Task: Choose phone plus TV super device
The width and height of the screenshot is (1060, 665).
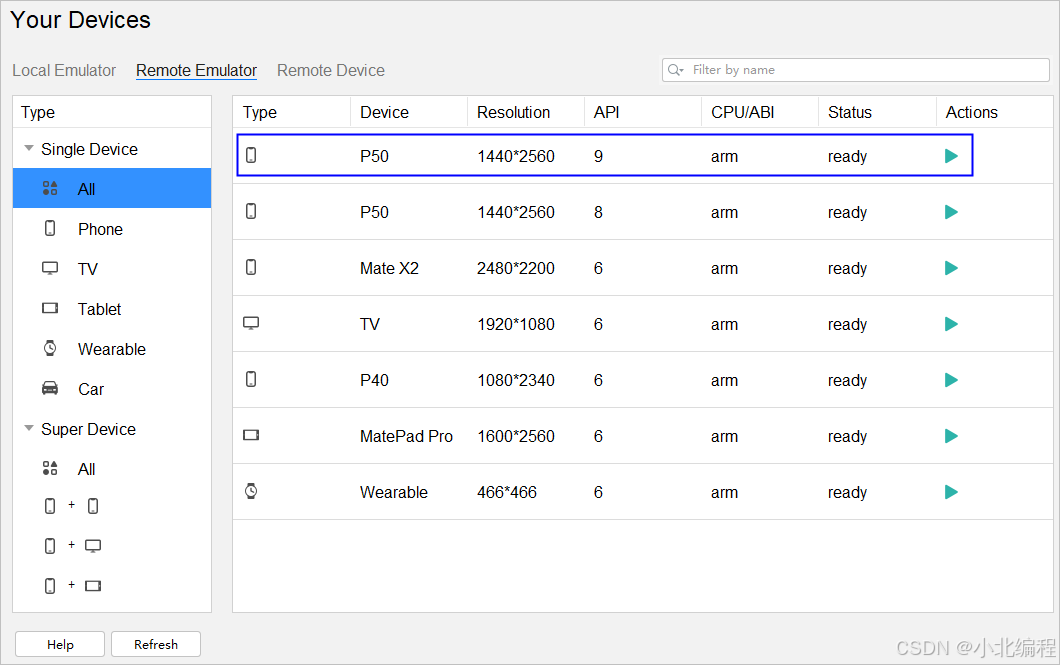Action: [x=72, y=545]
